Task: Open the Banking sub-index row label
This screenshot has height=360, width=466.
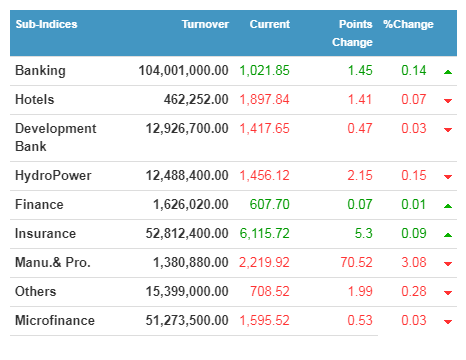Action: click(x=40, y=71)
